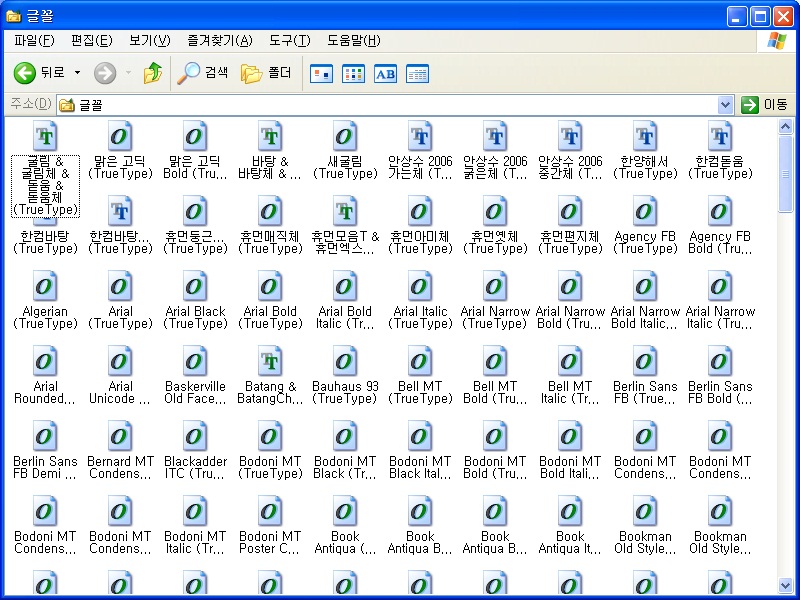Click the vertical scrollbar thumb
The image size is (800, 600).
(785, 173)
